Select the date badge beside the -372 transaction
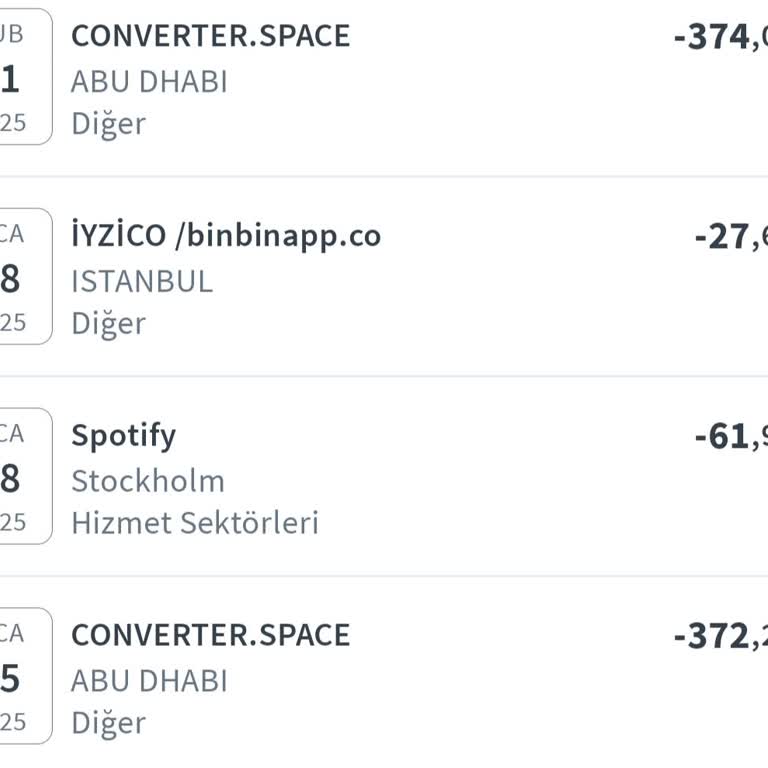 (x=24, y=678)
